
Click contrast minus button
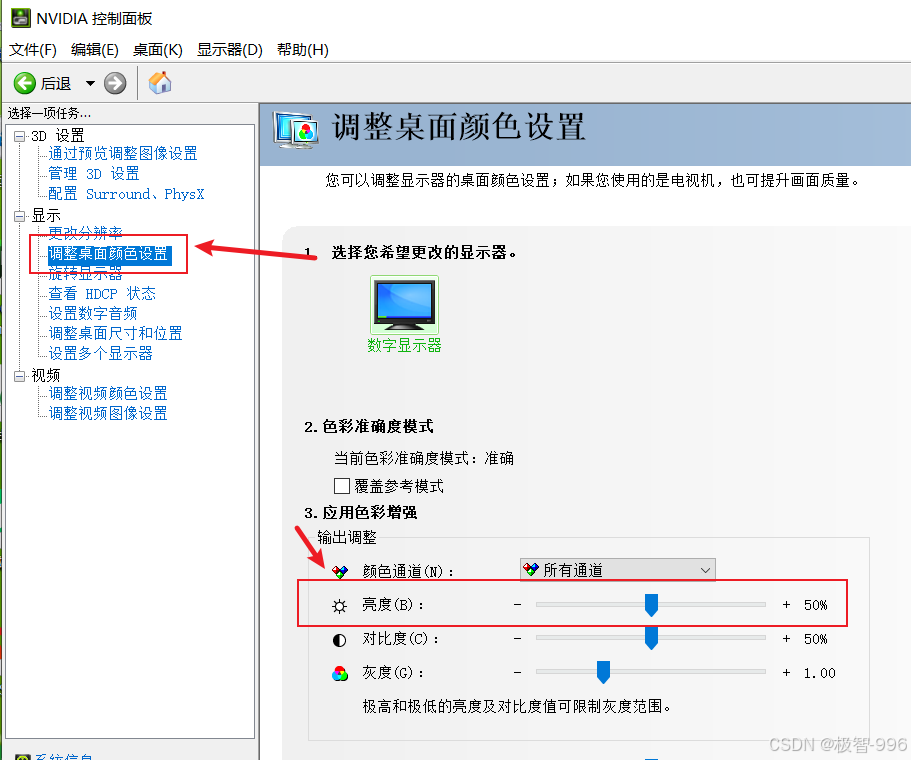pyautogui.click(x=517, y=639)
